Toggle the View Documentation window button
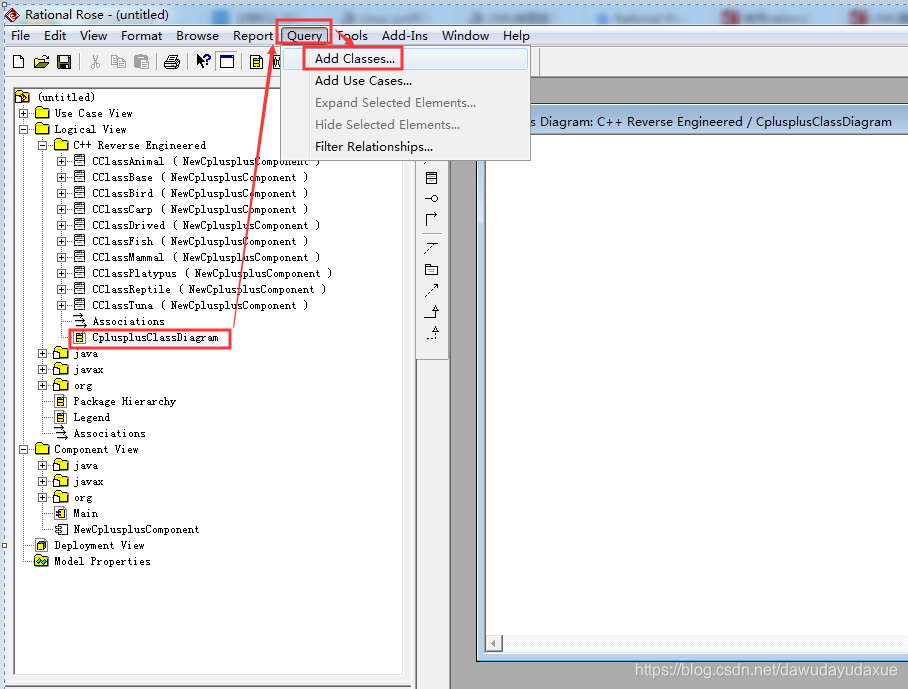Image resolution: width=908 pixels, height=689 pixels. pyautogui.click(x=227, y=61)
